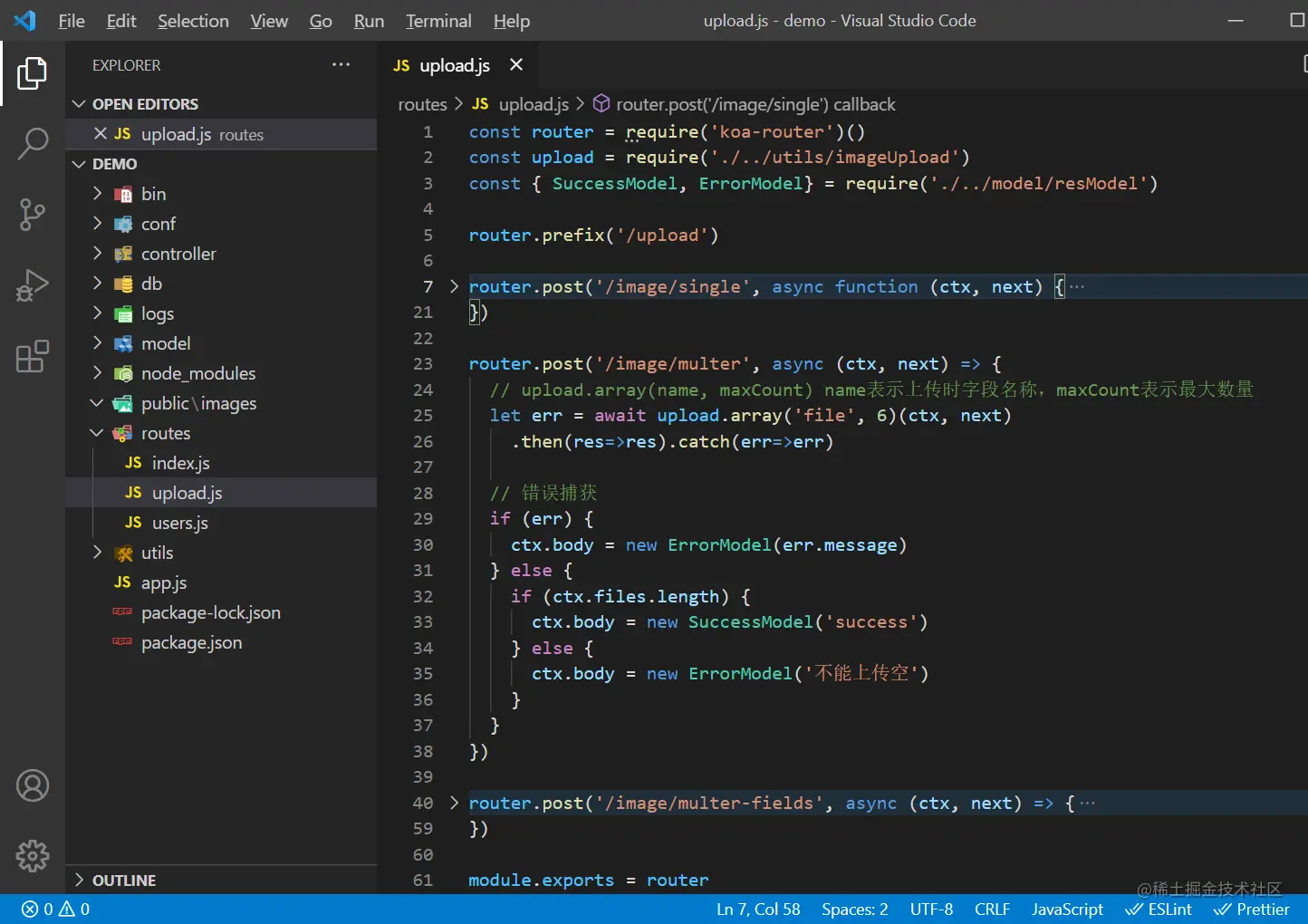Open the Manage gear settings icon
1308x924 pixels.
pyautogui.click(x=33, y=855)
